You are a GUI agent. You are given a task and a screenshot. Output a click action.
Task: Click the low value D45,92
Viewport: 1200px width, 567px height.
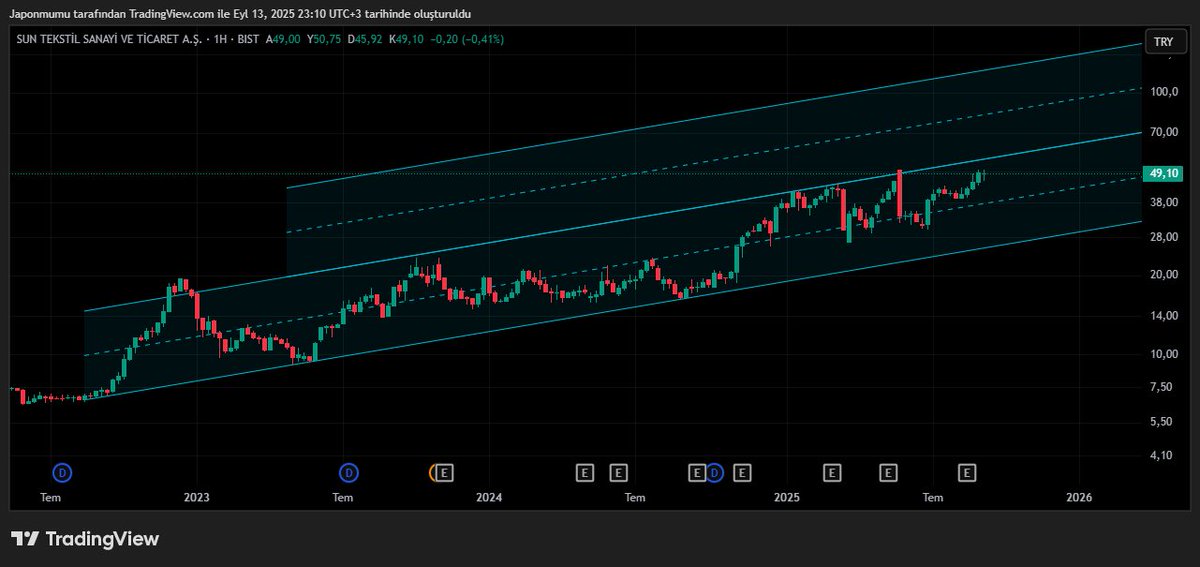click(x=366, y=39)
